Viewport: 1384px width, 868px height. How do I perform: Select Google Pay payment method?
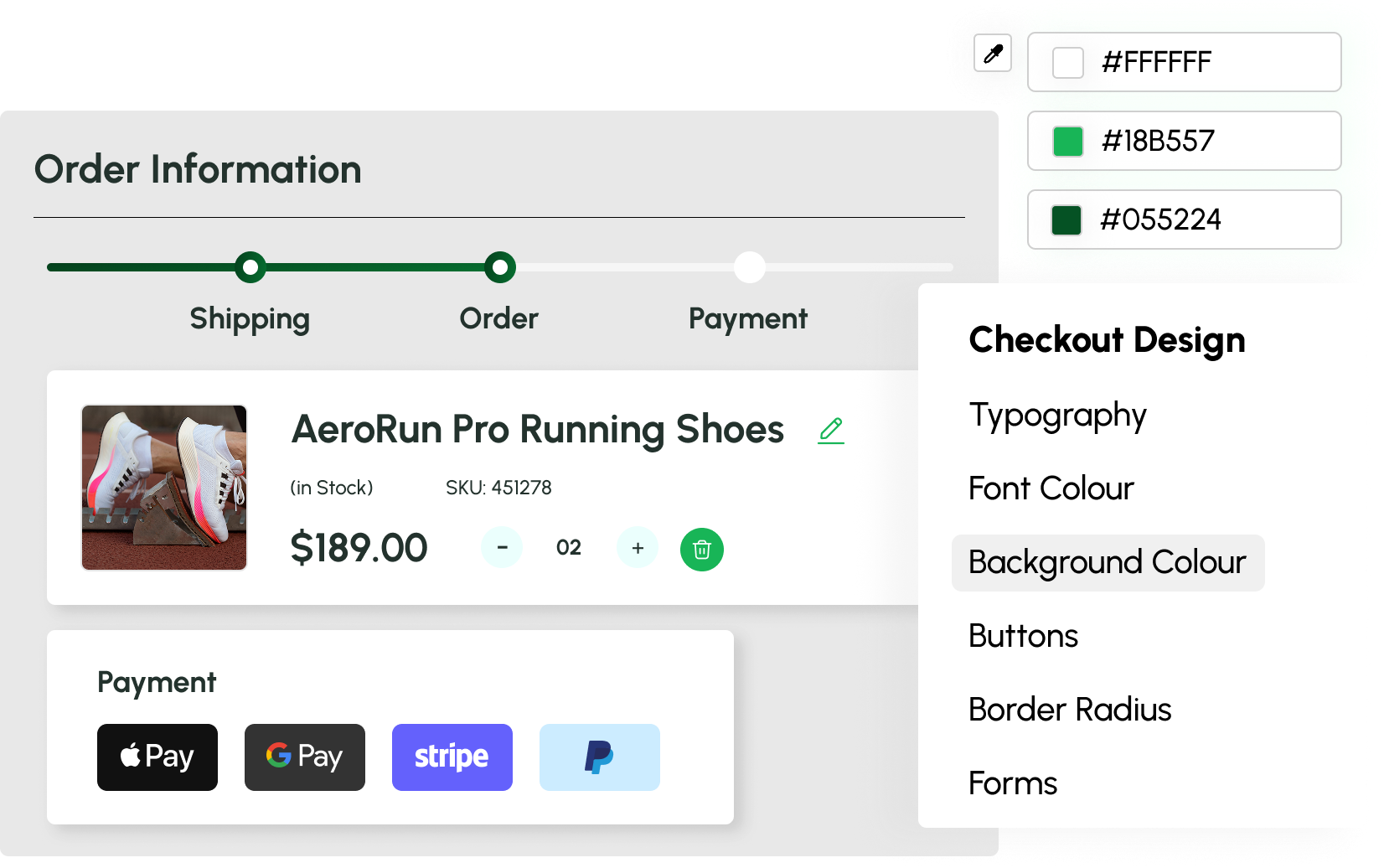(305, 757)
